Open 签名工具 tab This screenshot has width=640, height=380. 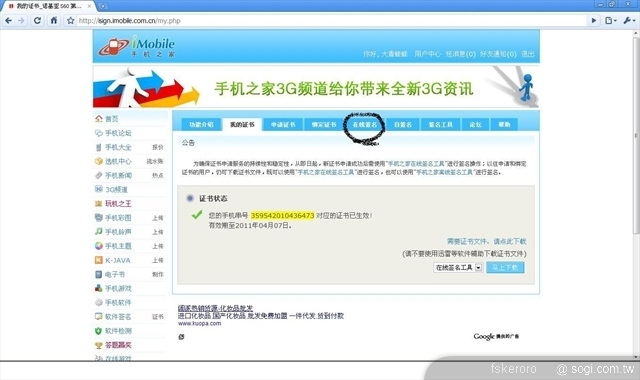tap(440, 124)
